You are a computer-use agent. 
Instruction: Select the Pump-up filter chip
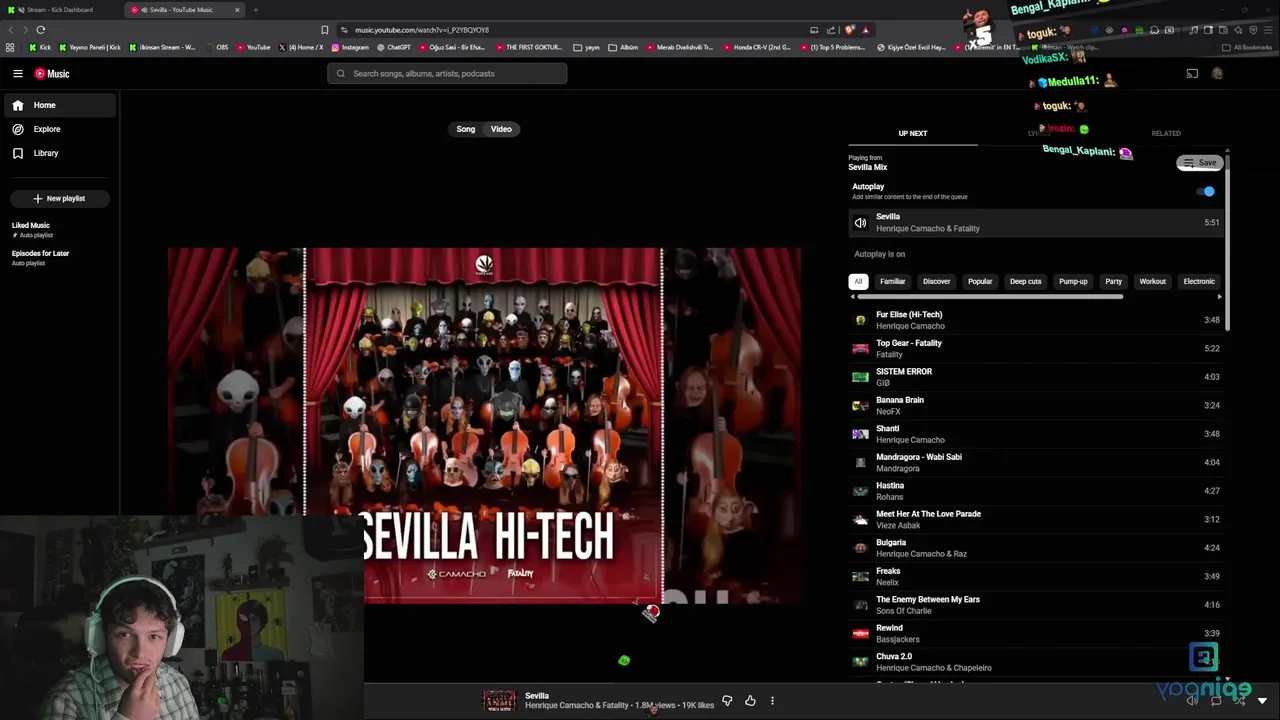(x=1073, y=281)
